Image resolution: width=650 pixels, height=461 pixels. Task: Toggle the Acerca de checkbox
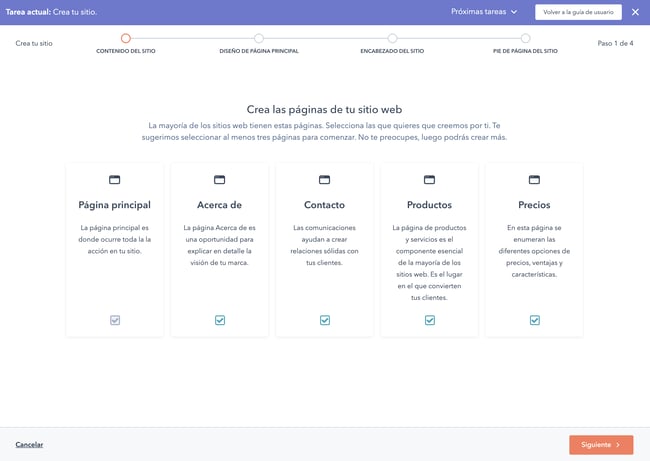click(220, 320)
